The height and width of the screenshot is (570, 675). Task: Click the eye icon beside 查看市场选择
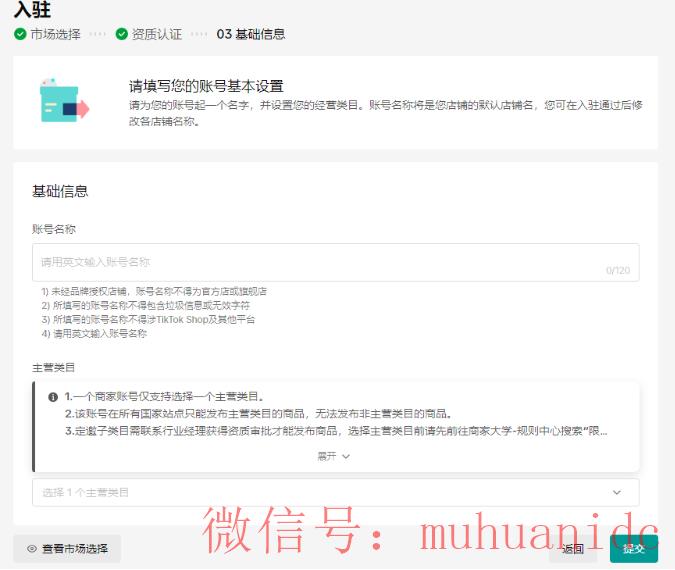[32, 548]
